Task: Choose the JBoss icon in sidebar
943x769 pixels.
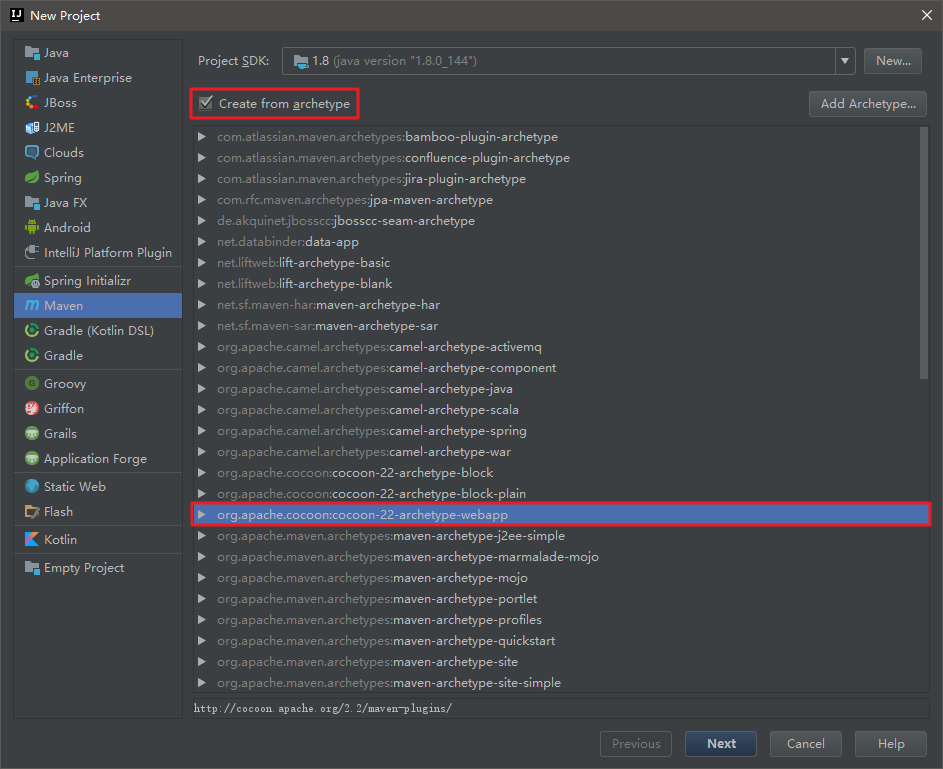Action: (x=32, y=103)
